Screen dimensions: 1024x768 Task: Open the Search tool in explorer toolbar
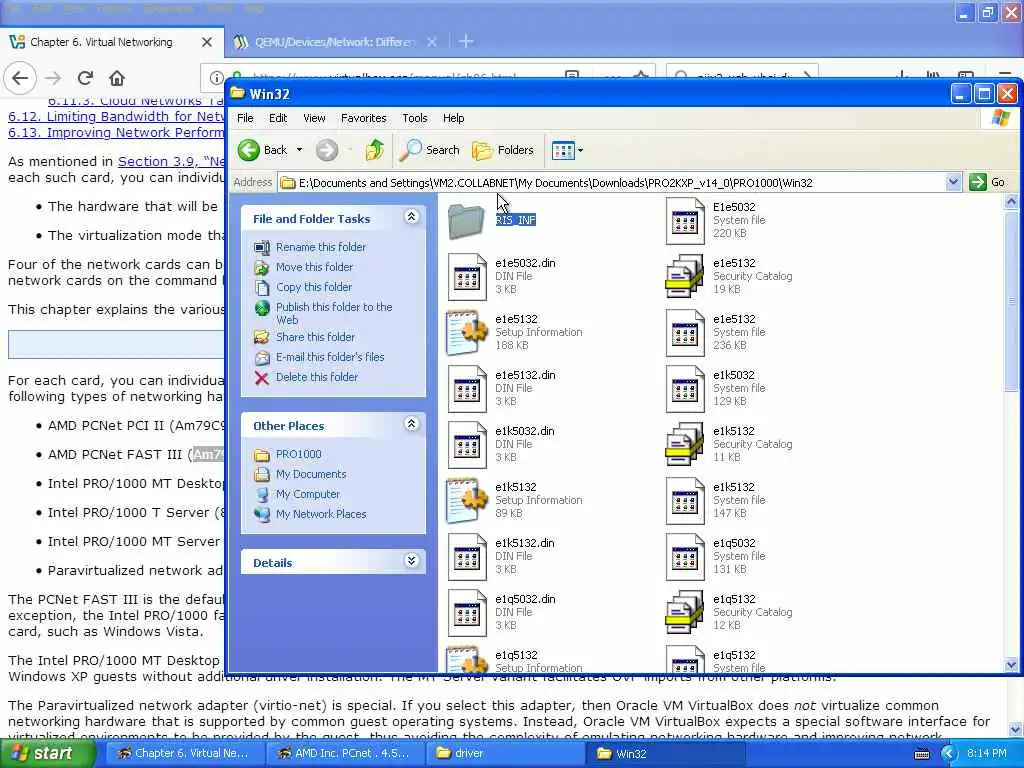(x=430, y=150)
